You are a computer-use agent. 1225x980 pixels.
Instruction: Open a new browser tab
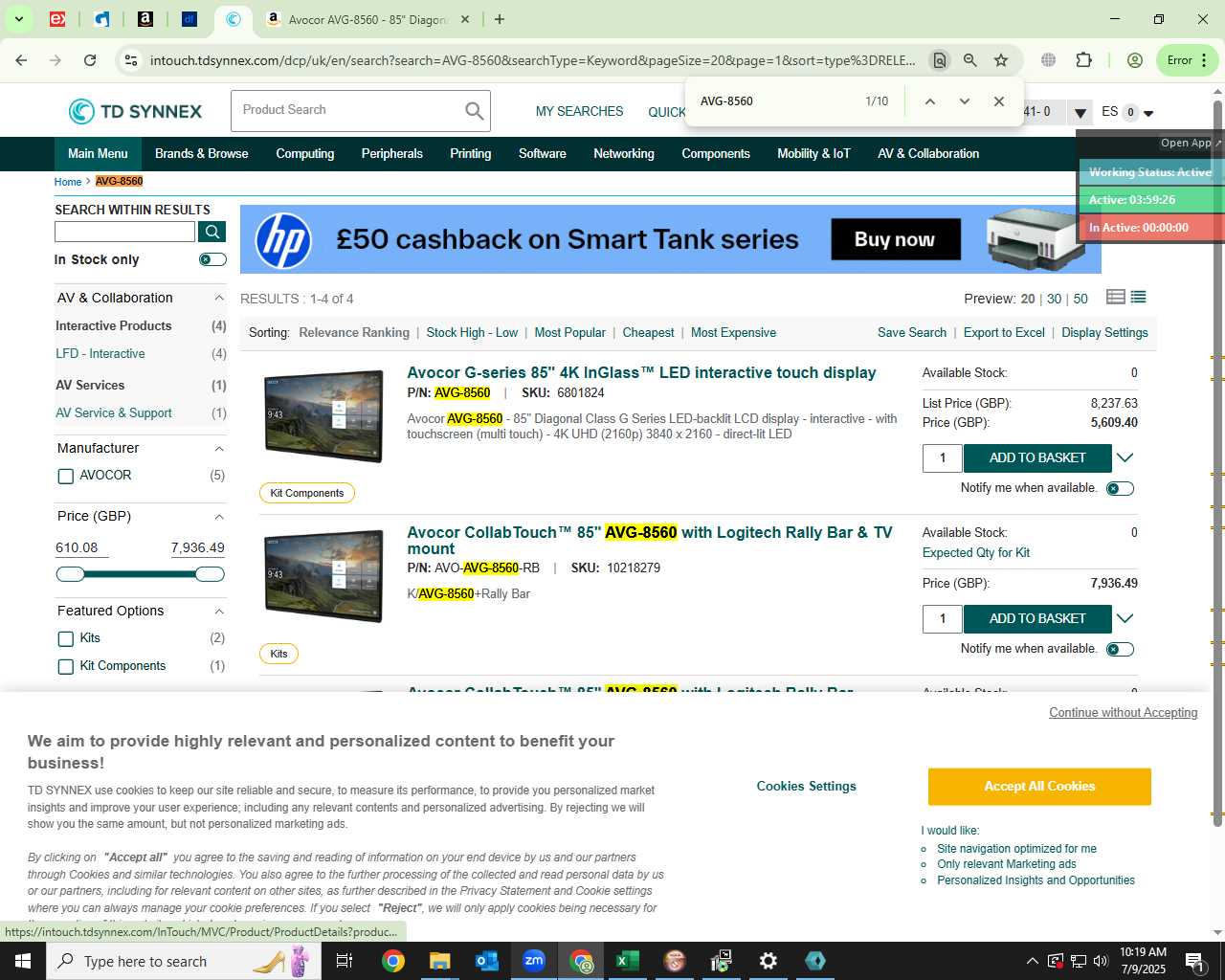click(x=499, y=19)
